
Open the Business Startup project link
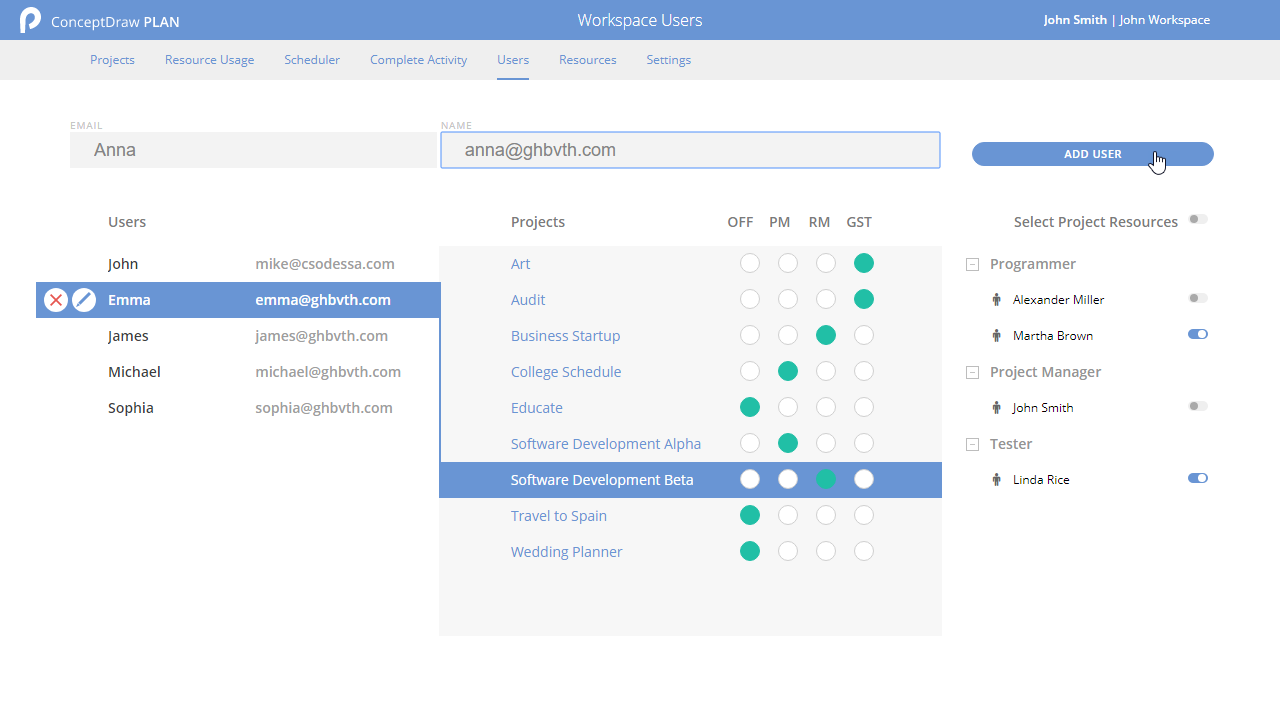coord(565,336)
